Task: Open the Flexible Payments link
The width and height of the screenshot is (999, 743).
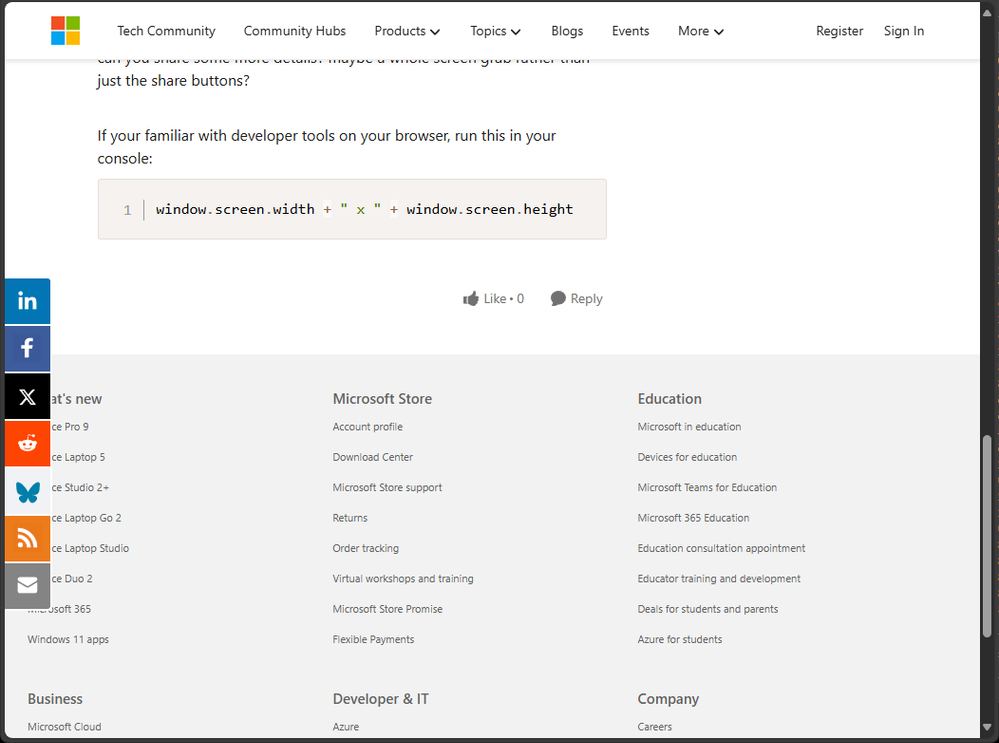Action: (x=373, y=639)
